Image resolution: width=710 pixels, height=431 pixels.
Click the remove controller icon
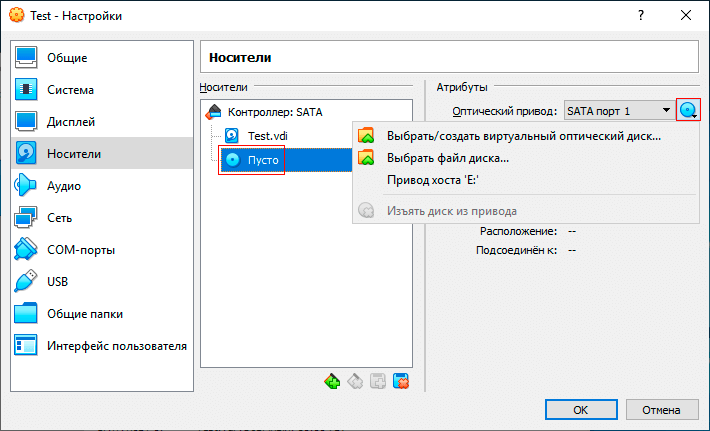point(355,382)
